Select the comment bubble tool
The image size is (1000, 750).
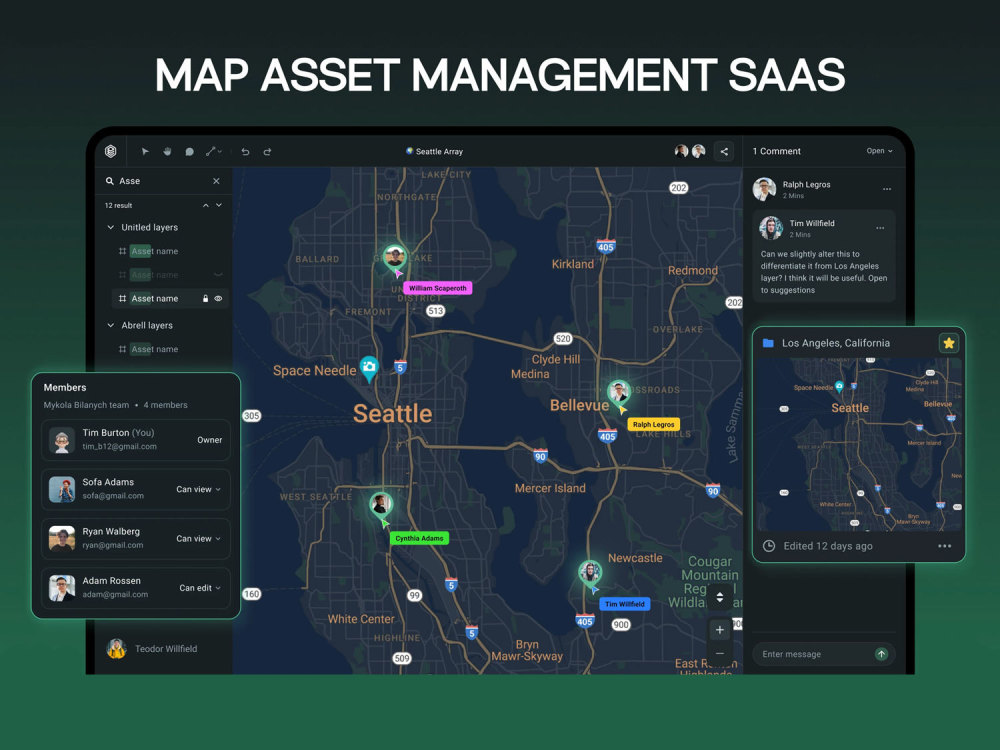(x=189, y=151)
